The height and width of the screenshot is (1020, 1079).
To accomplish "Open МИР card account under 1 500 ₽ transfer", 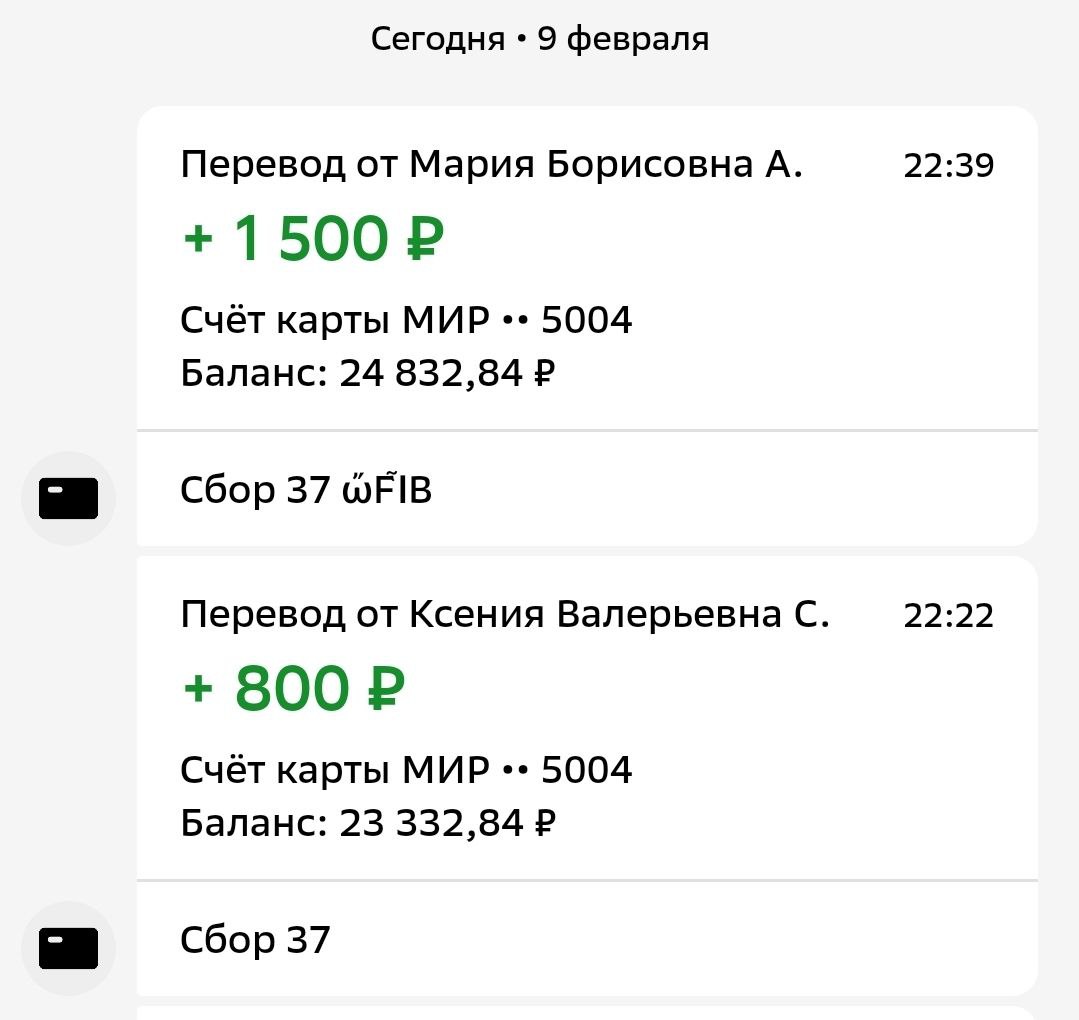I will click(x=406, y=321).
